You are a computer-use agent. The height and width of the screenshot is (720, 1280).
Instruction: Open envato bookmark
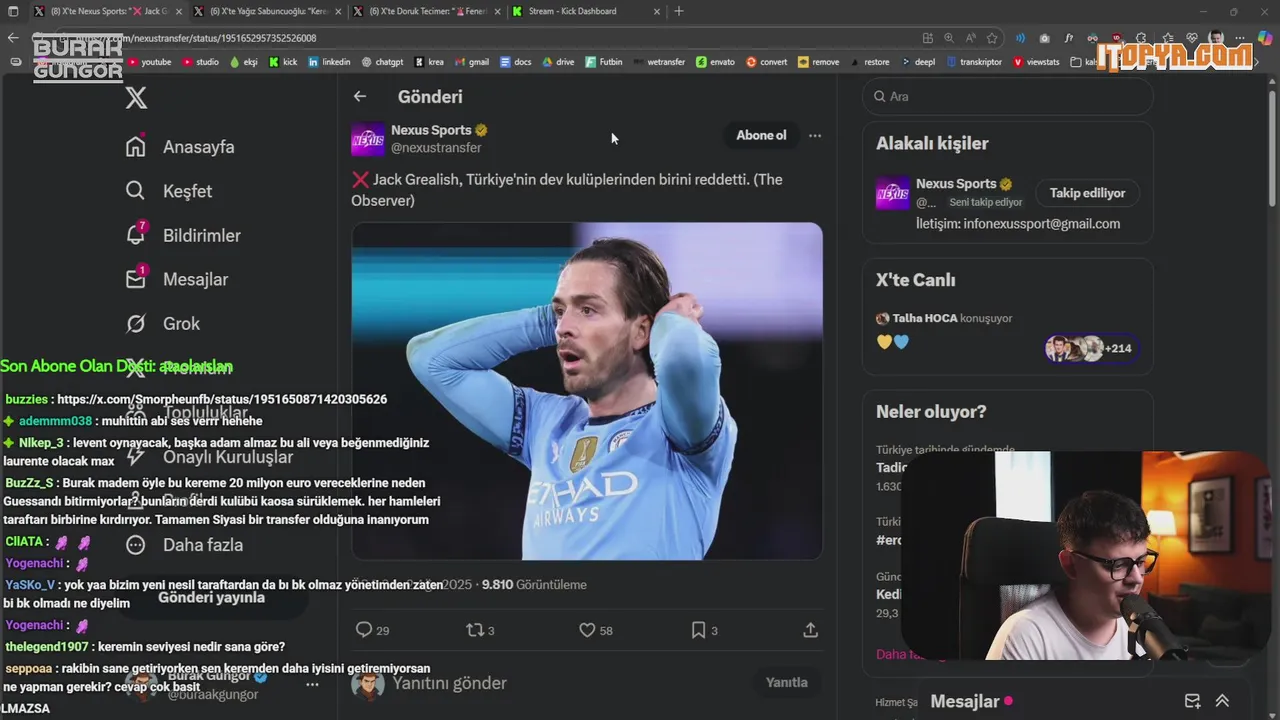pyautogui.click(x=715, y=62)
